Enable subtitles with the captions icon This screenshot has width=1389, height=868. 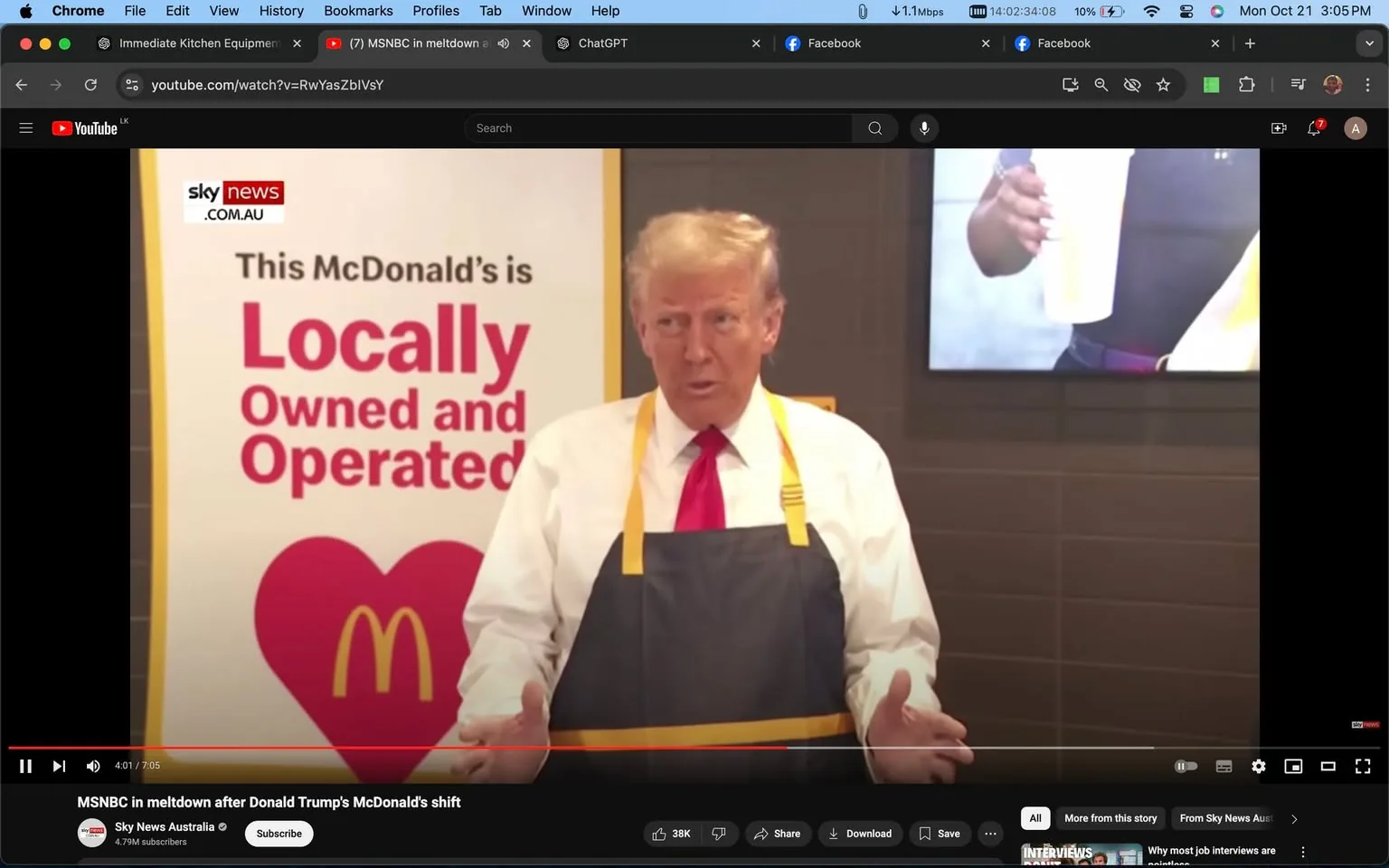click(1223, 766)
